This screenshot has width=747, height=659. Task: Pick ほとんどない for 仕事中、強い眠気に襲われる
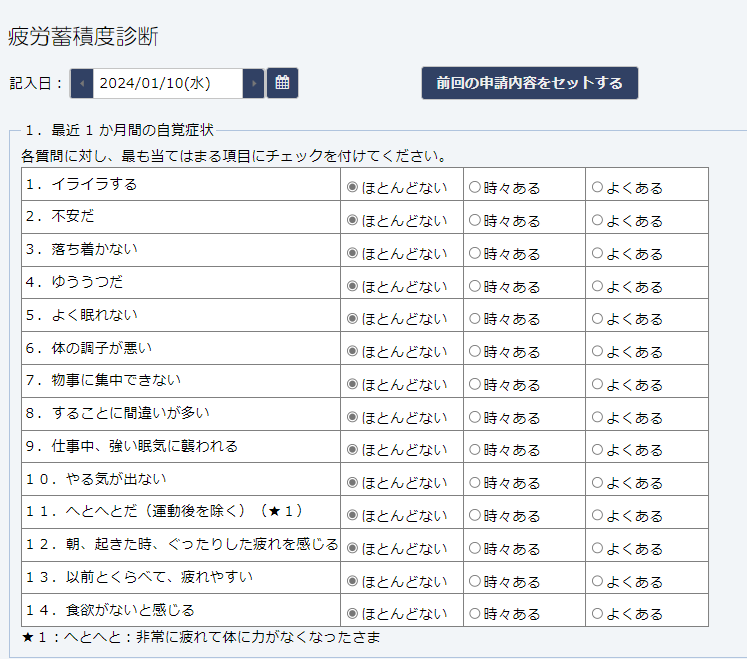point(352,450)
